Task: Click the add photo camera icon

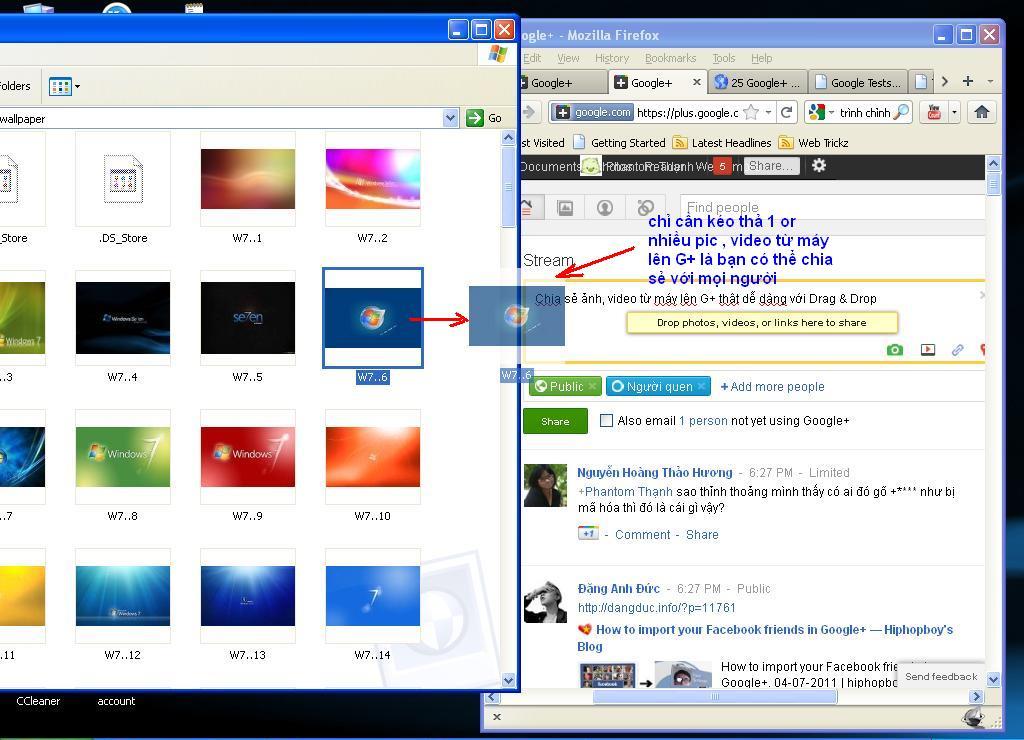Action: pyautogui.click(x=895, y=349)
